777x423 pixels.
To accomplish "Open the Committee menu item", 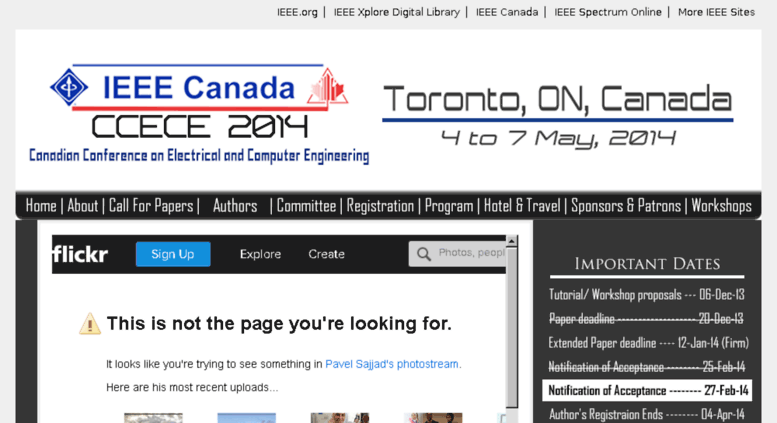I will point(306,206).
